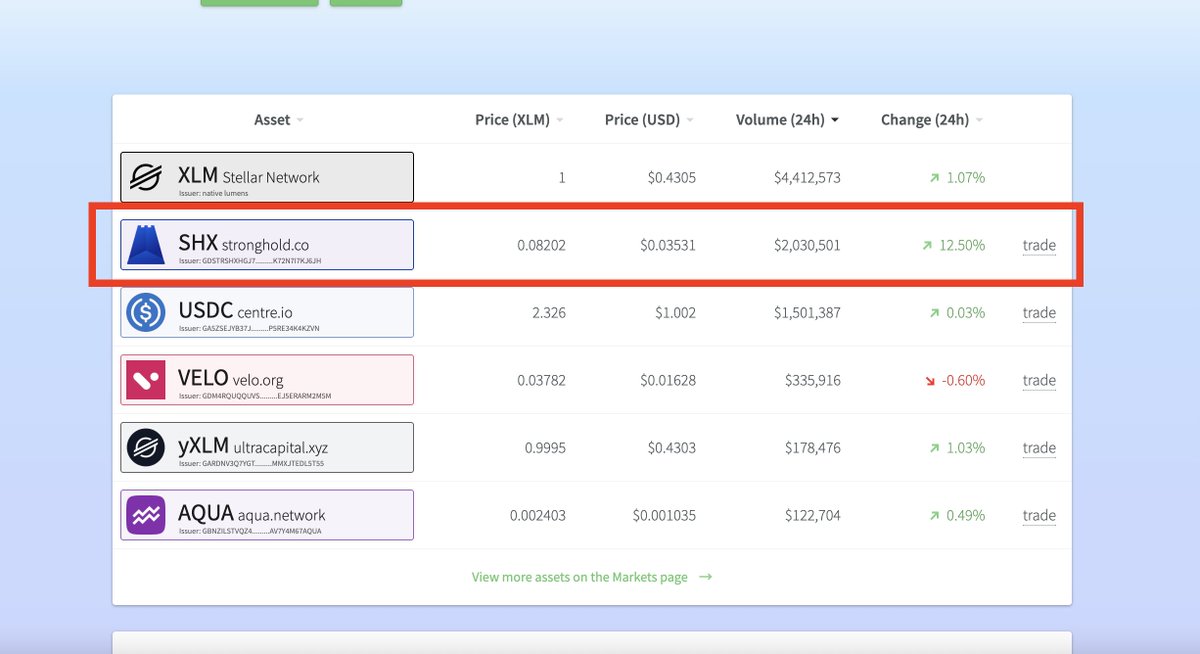Open the trade link for USDC
The width and height of the screenshot is (1200, 654).
point(1039,313)
